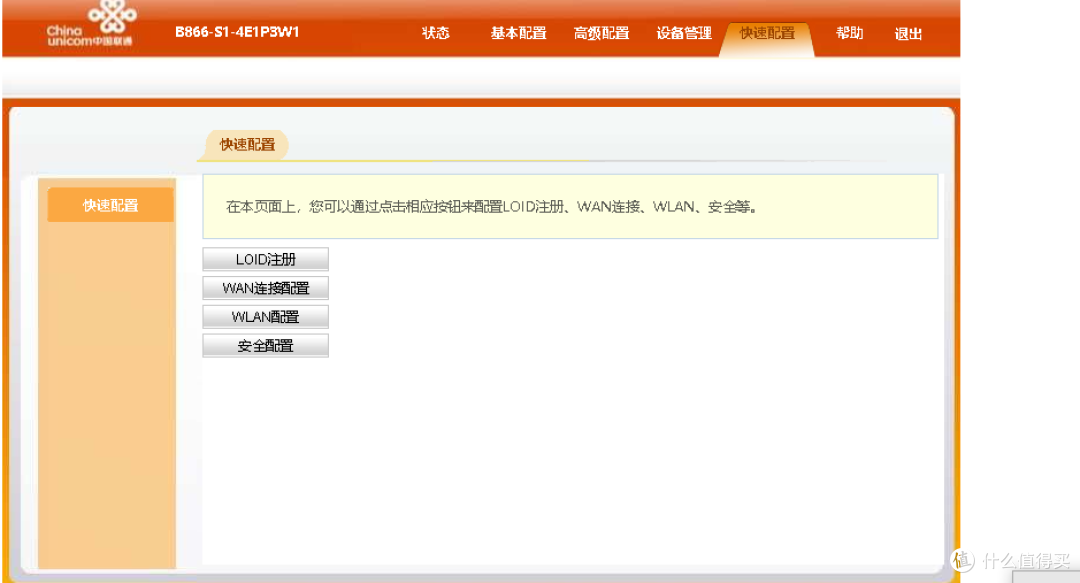The height and width of the screenshot is (583, 1080).
Task: Click the LOID注册 button
Action: [265, 259]
